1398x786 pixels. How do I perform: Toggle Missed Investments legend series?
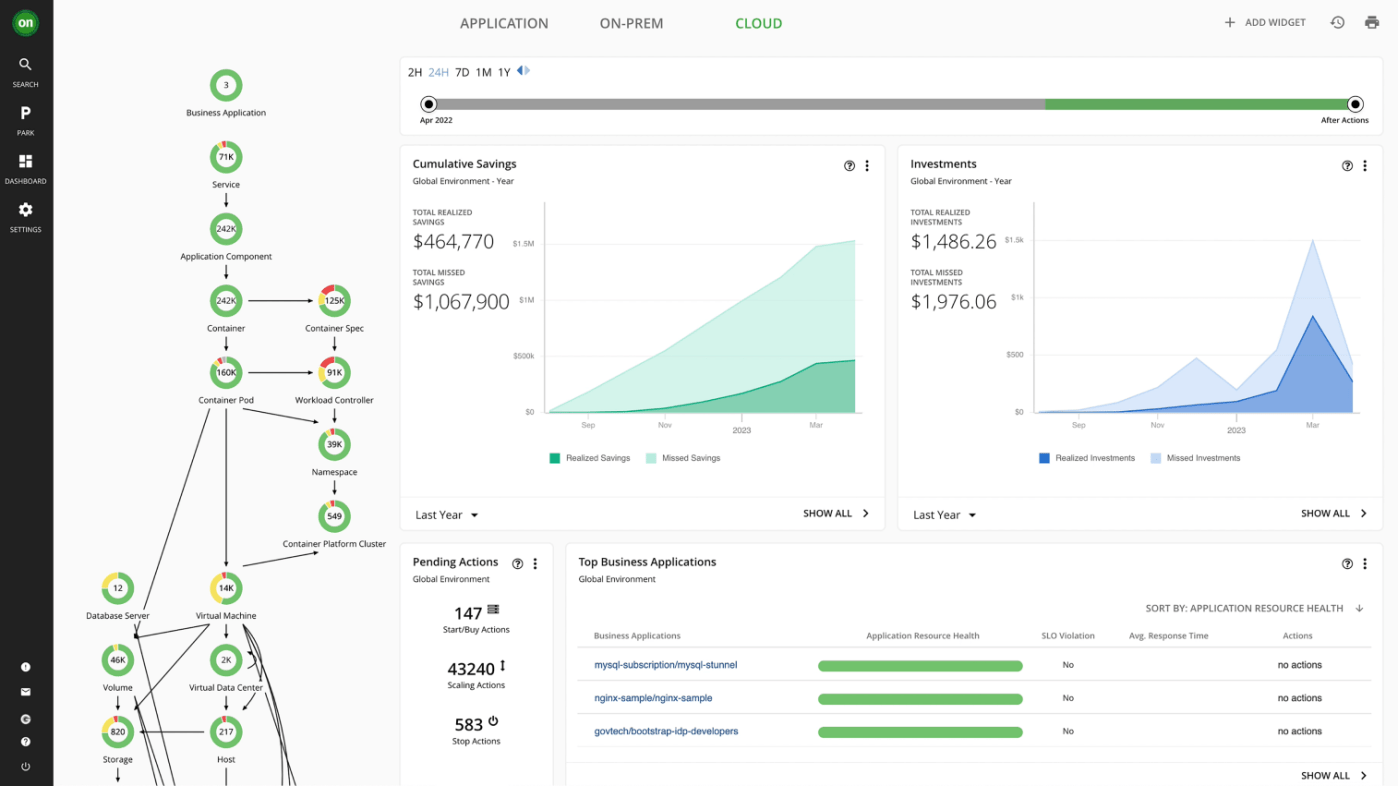pos(1195,458)
